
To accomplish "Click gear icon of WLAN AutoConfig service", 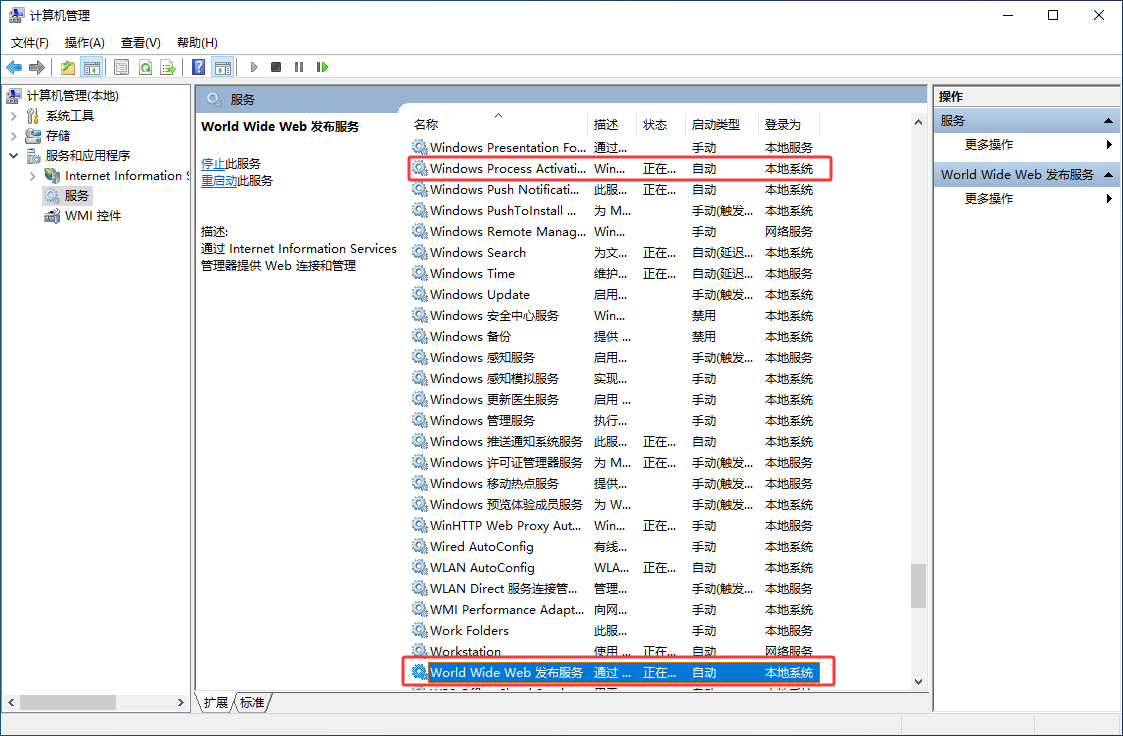I will (x=420, y=567).
